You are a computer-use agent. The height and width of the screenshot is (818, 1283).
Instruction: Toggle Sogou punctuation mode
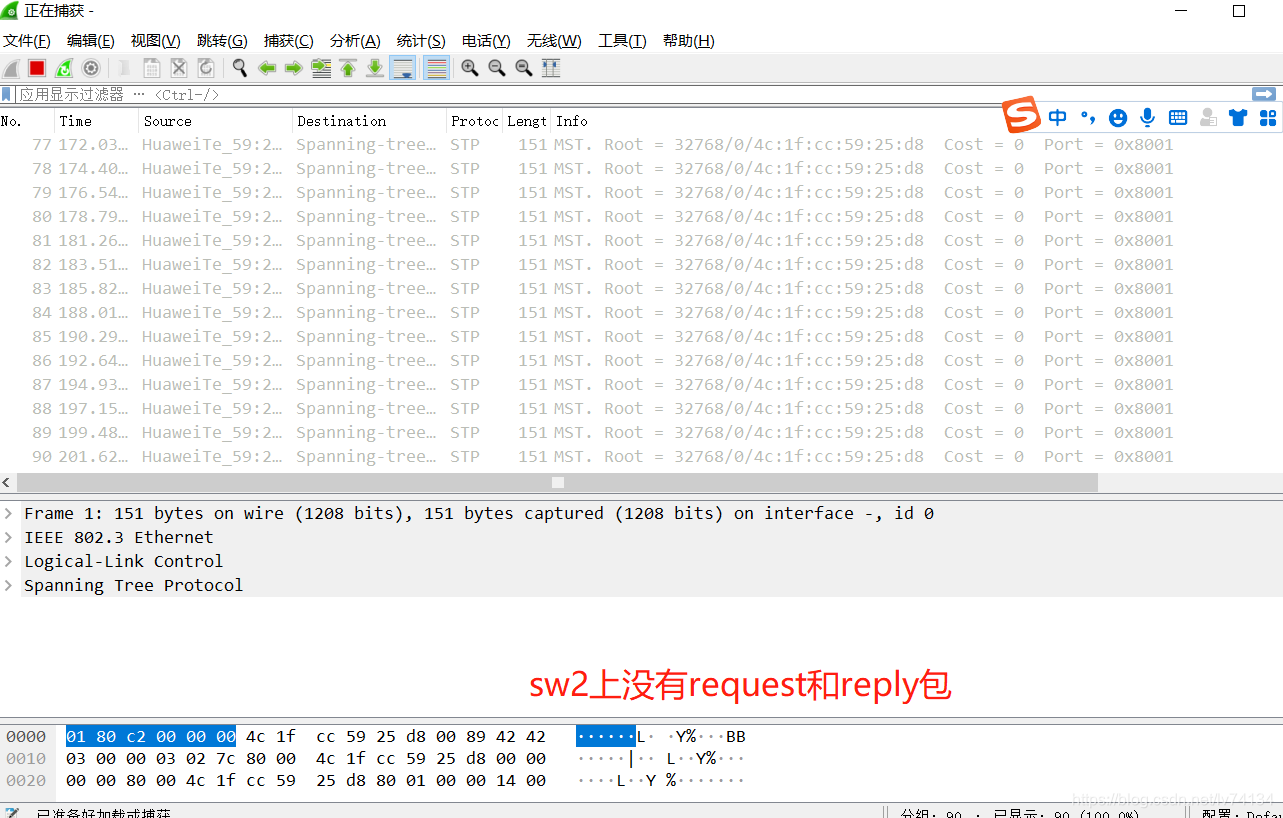click(1088, 118)
